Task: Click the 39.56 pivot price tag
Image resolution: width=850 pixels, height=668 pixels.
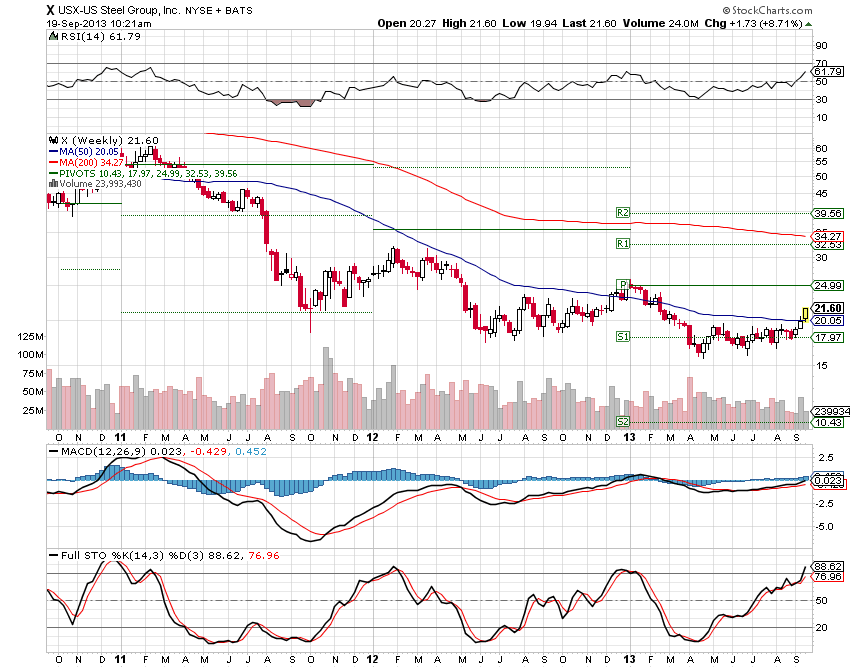Action: [828, 213]
